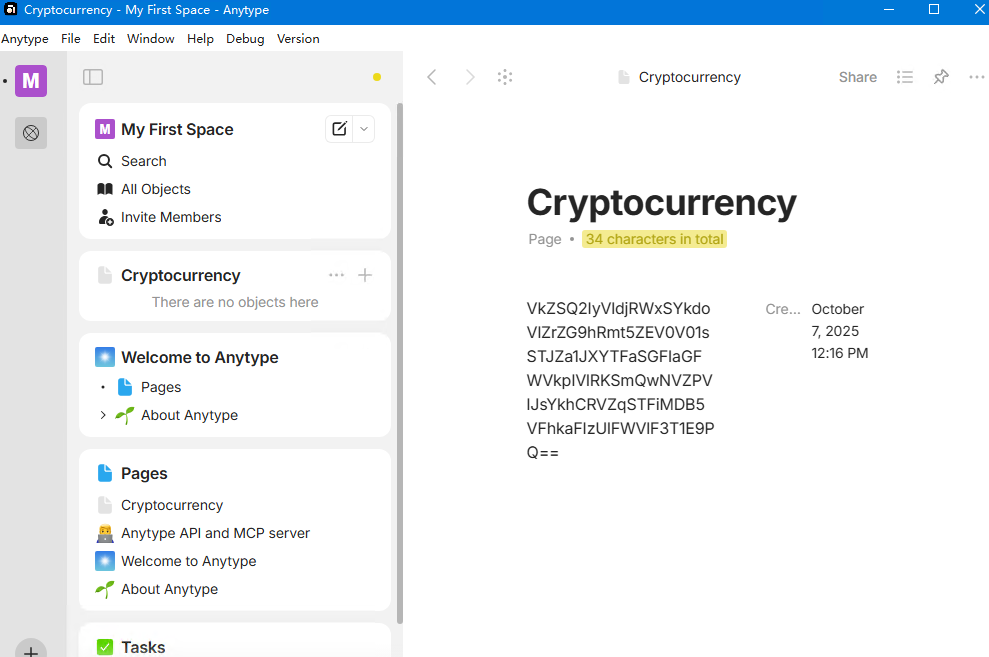989x657 pixels.
Task: Open About Anytype in Pages list
Action: [170, 589]
